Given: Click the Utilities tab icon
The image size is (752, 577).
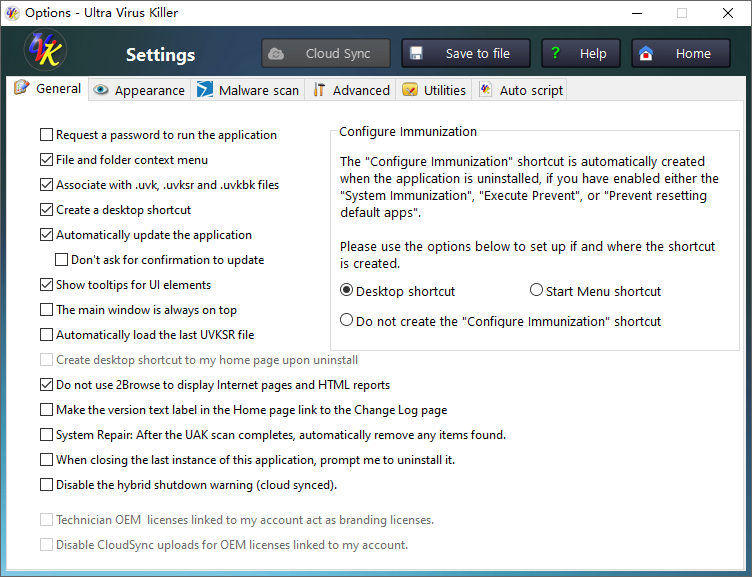Looking at the screenshot, I should coord(410,90).
